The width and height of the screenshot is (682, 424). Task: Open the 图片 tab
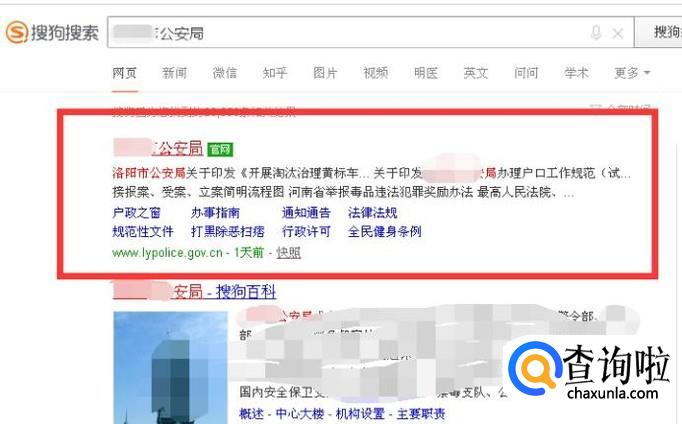[325, 73]
